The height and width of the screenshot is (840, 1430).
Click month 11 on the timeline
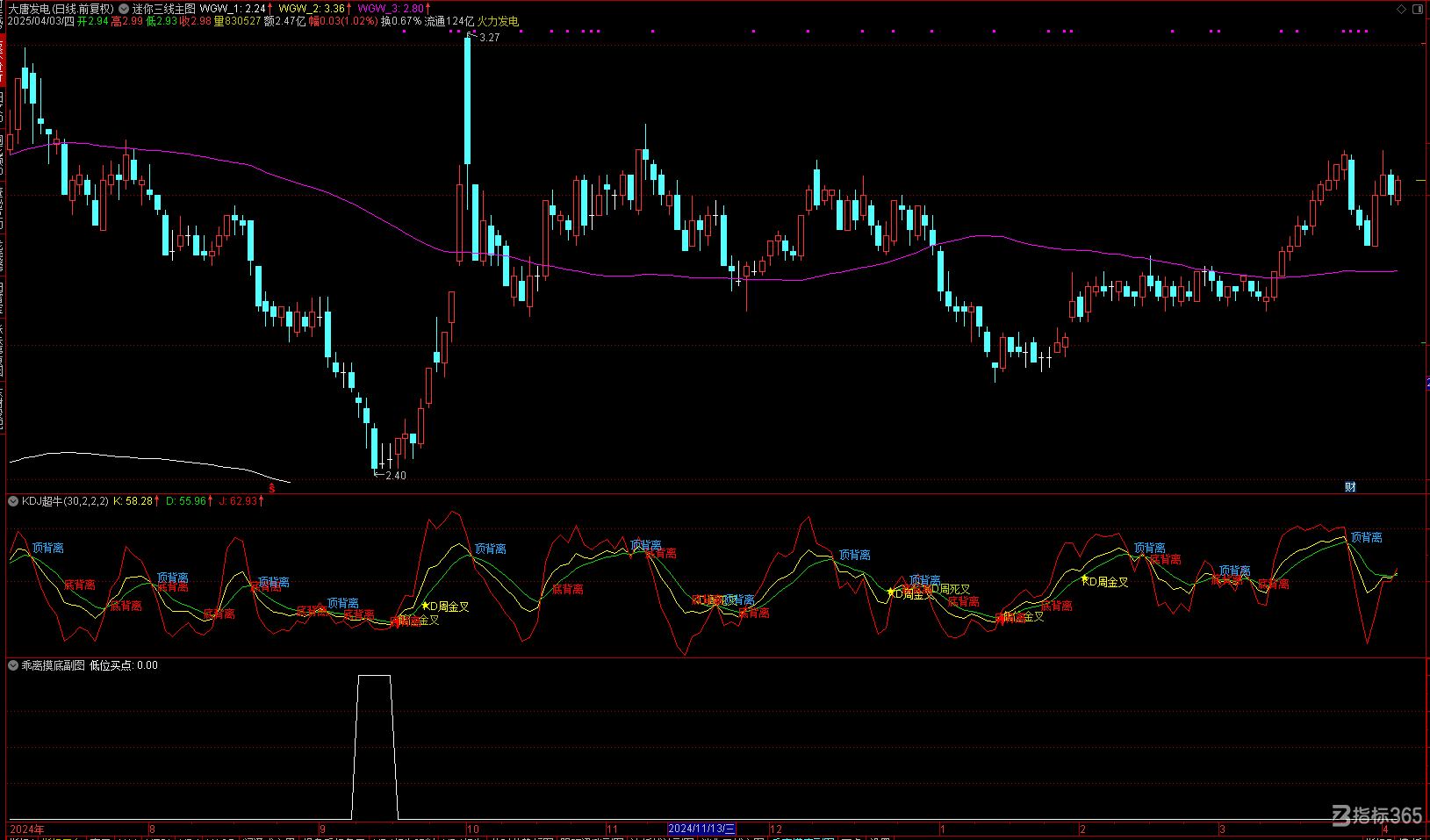612,829
